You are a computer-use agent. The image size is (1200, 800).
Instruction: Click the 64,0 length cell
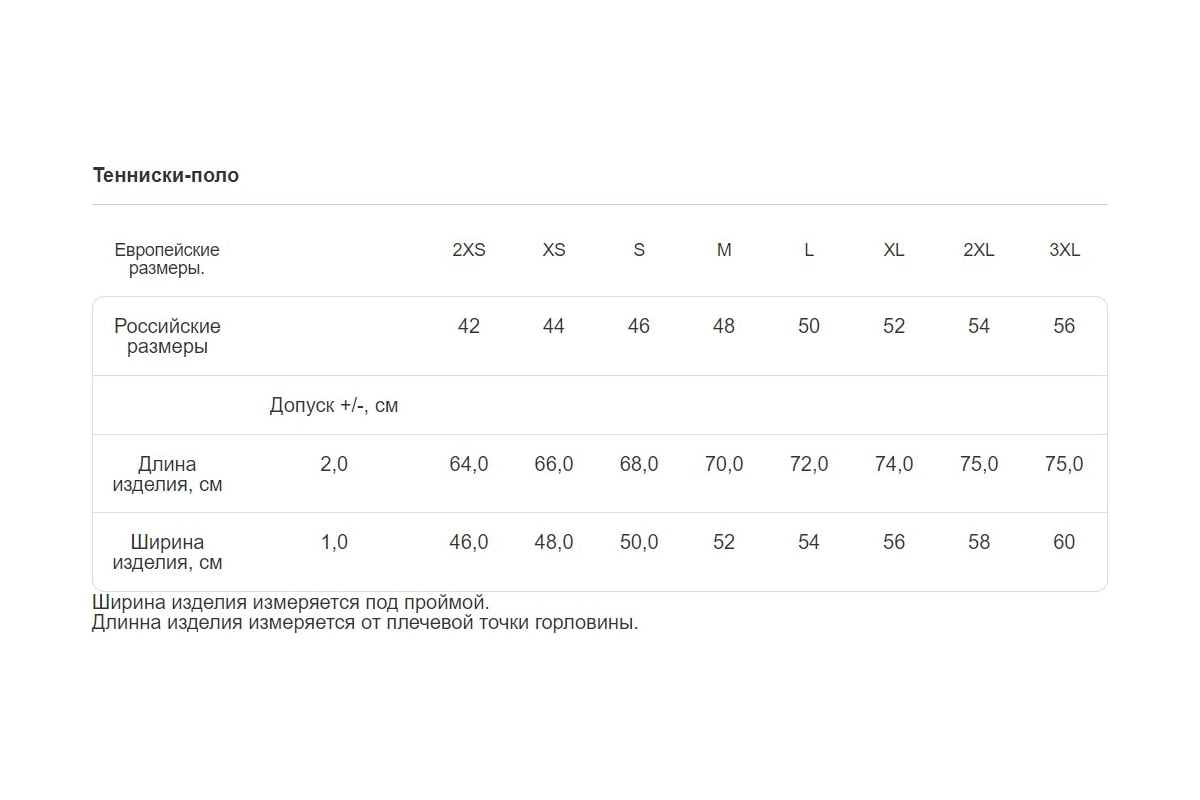468,464
